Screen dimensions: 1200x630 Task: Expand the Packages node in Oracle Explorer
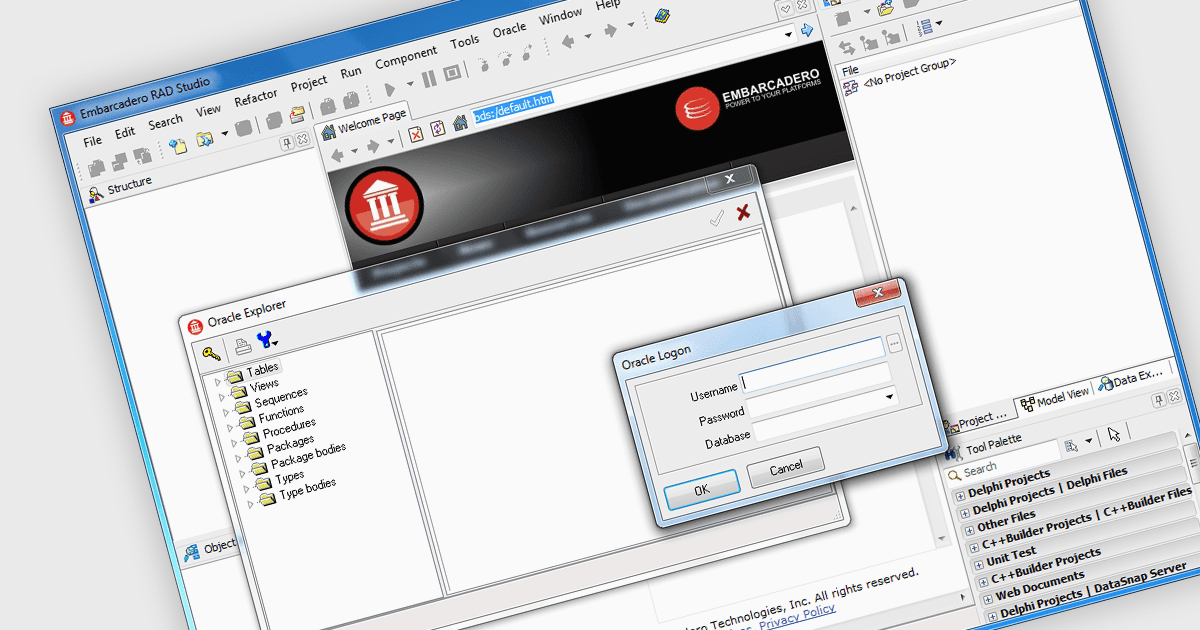coord(239,457)
